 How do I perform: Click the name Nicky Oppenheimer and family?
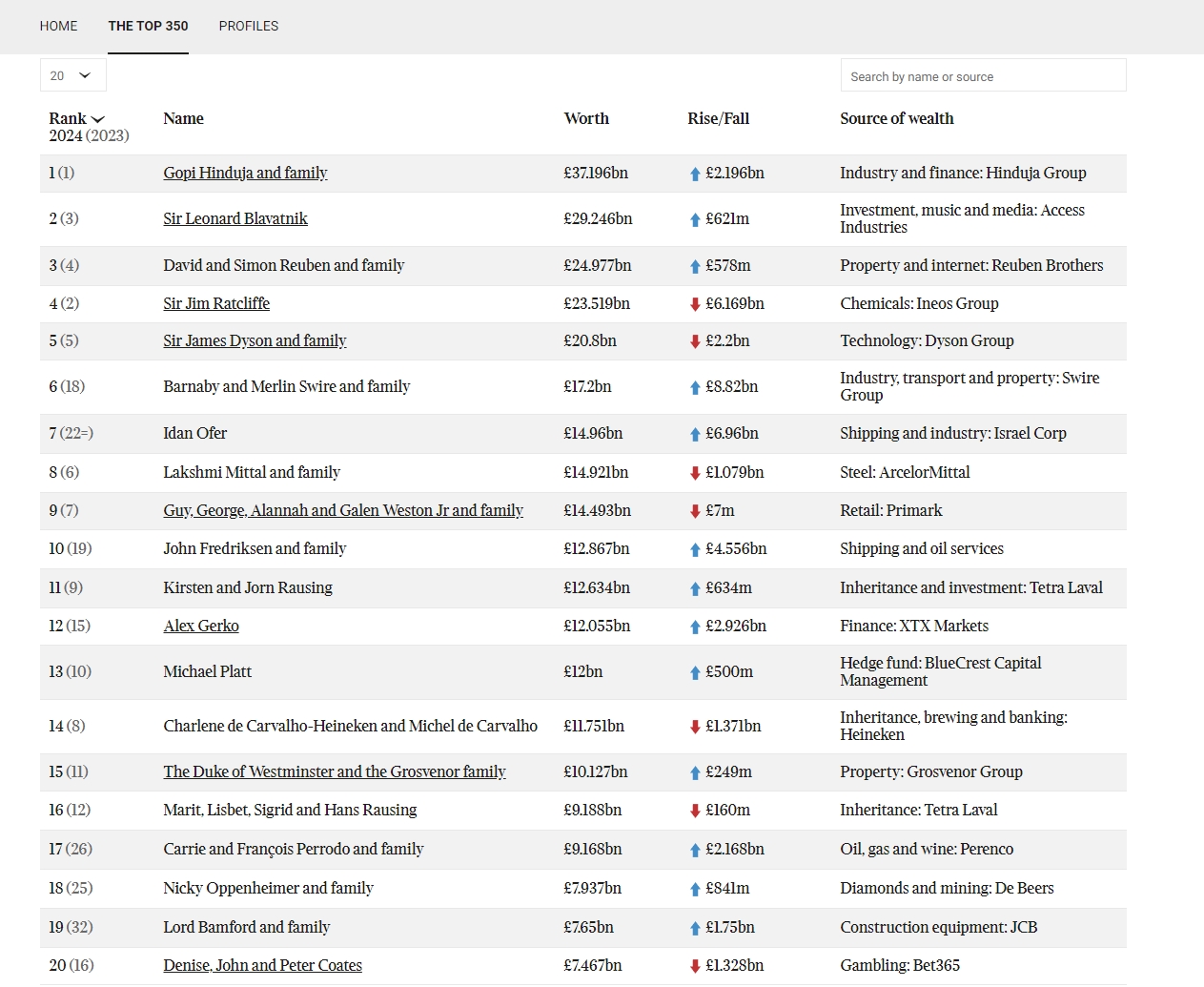268,888
